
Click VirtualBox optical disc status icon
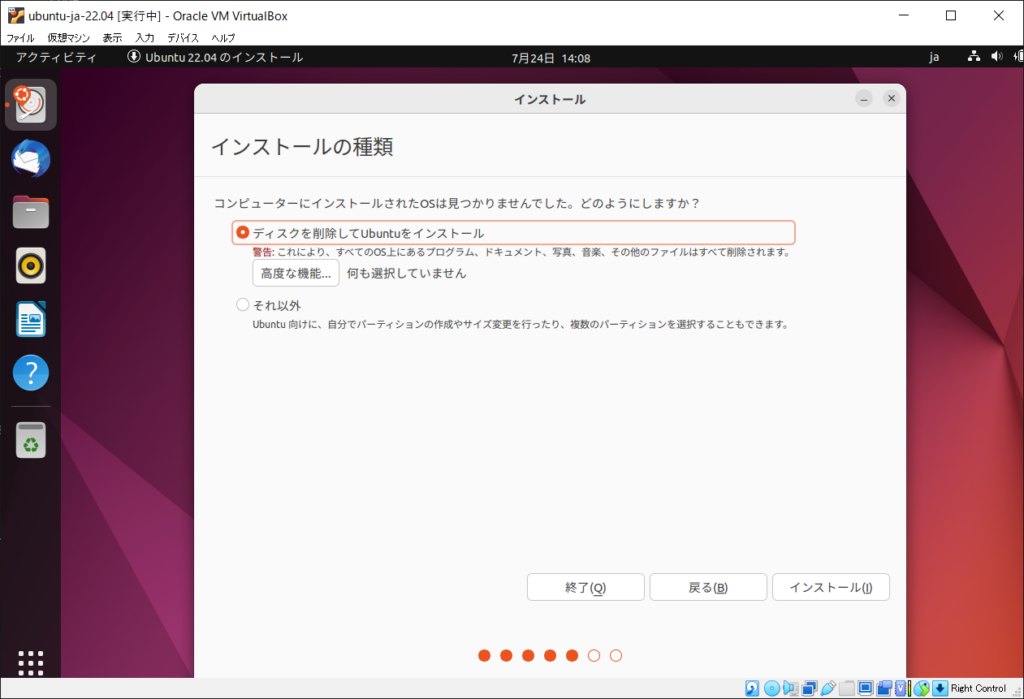772,688
